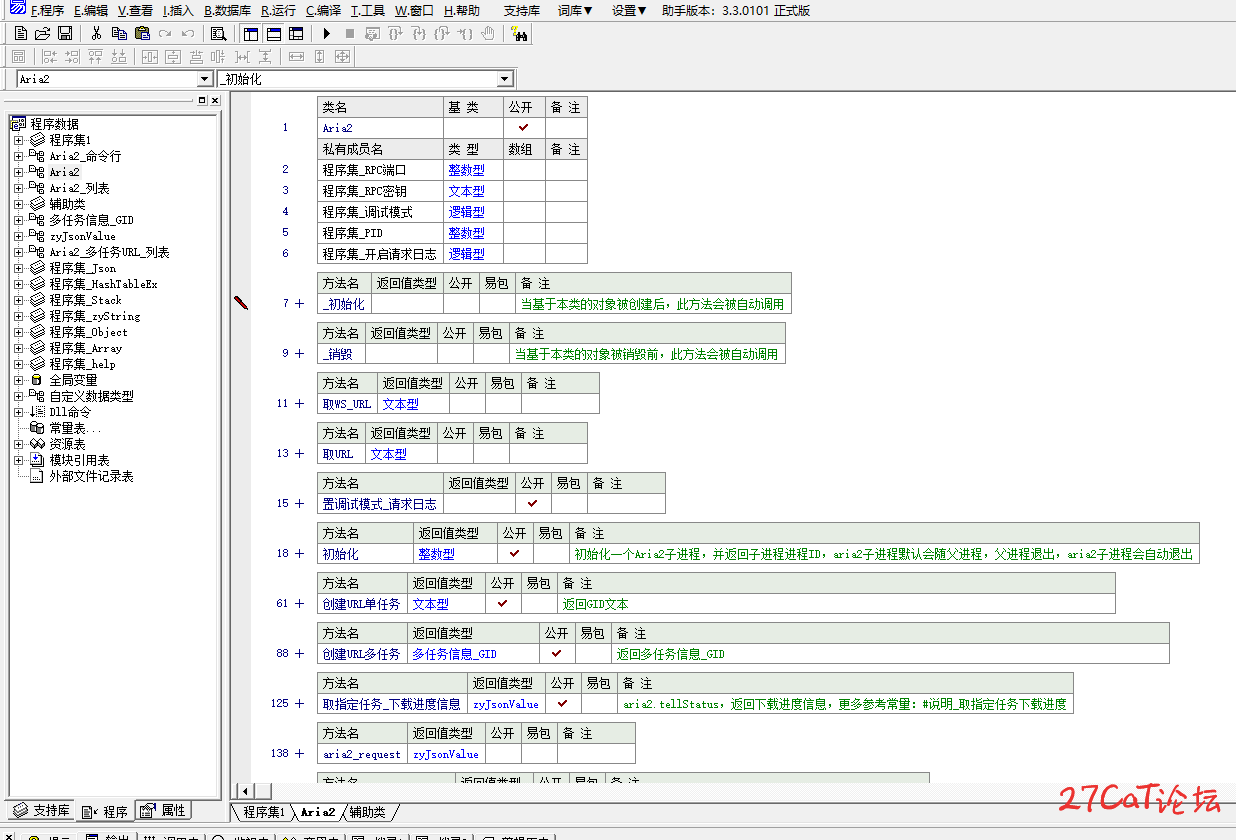Open the Find magnifier toolbar icon
1236x840 pixels.
pos(218,33)
